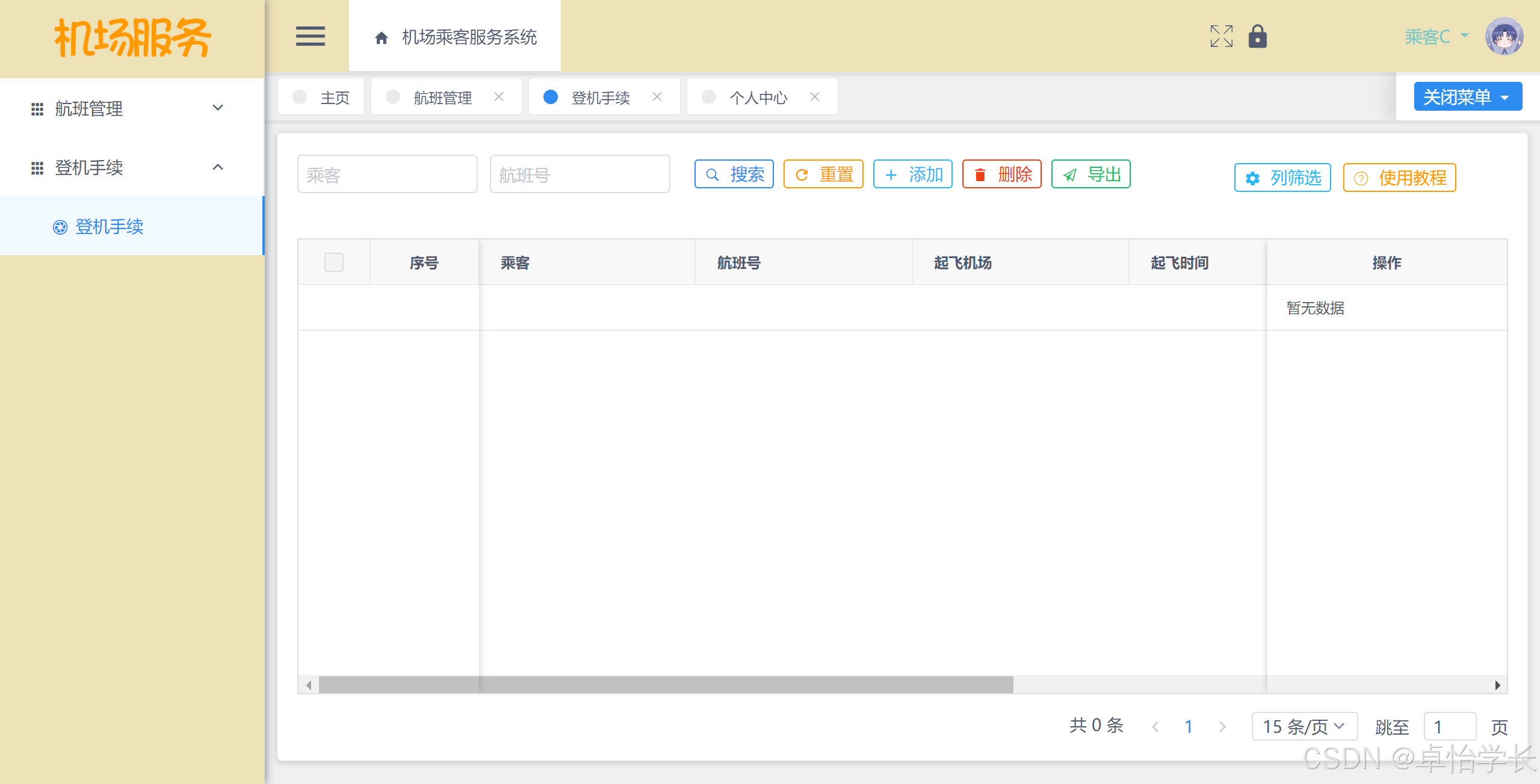Click the 删除 button
The width and height of the screenshot is (1540, 784).
[1001, 174]
